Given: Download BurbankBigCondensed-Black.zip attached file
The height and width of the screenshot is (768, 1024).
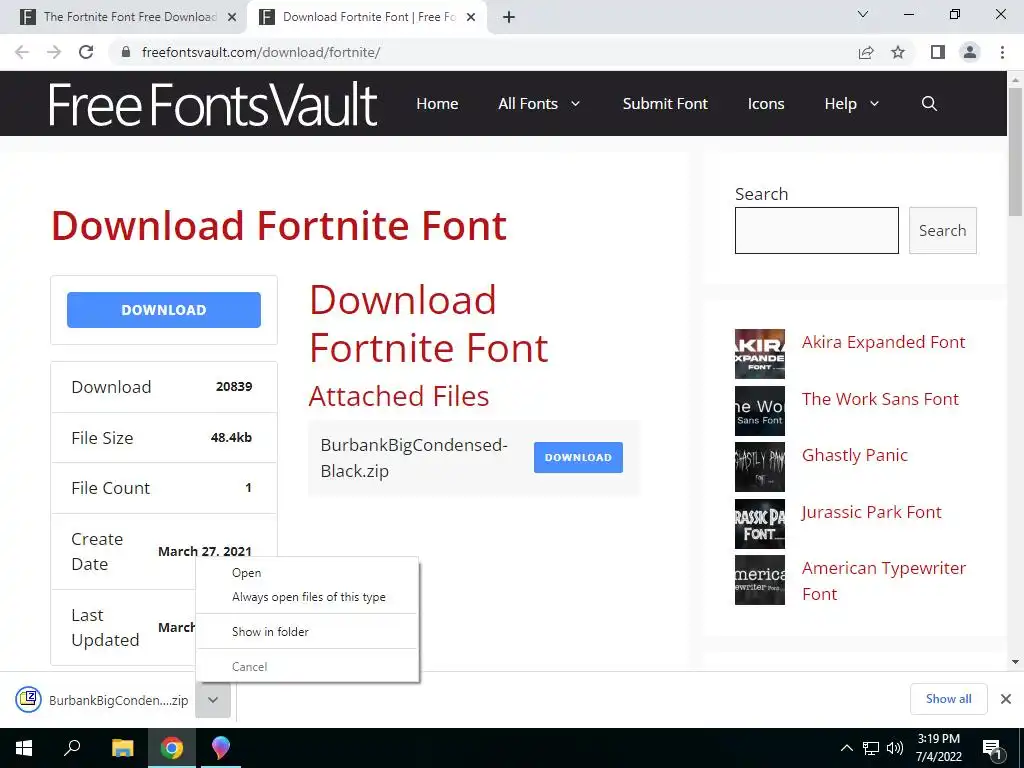Looking at the screenshot, I should click(x=578, y=457).
